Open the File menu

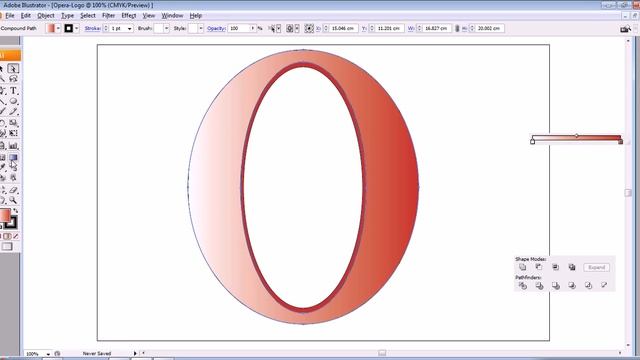point(10,16)
